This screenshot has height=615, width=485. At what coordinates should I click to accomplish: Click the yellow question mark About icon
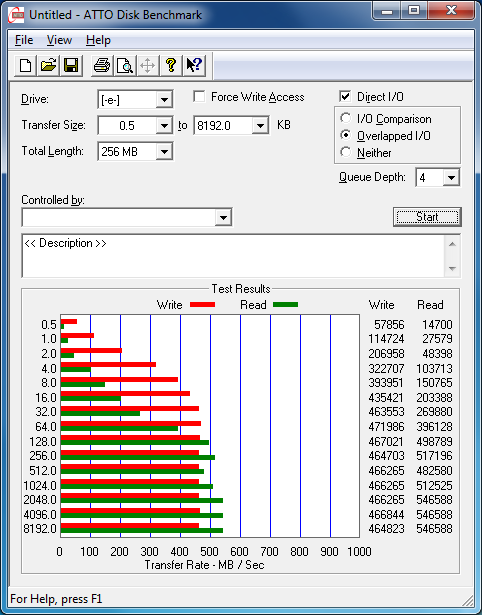[171, 65]
